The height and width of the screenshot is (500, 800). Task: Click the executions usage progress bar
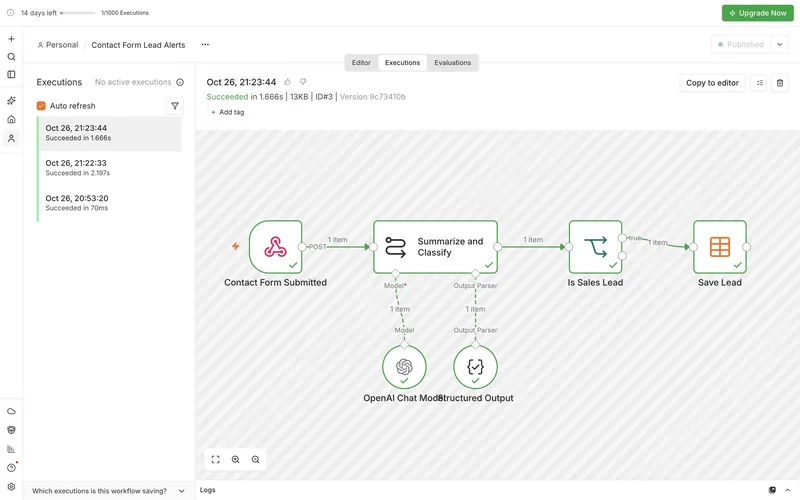(78, 13)
